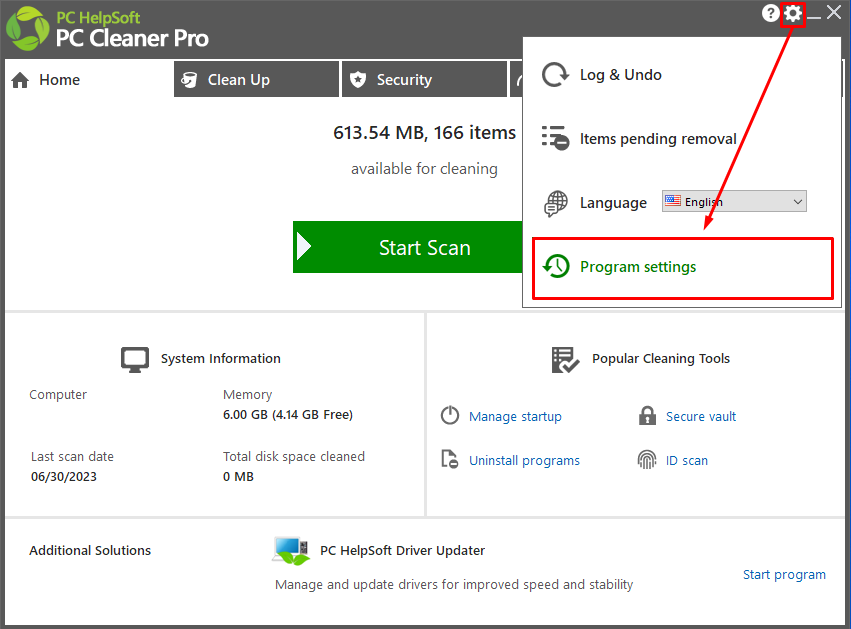Click the Additional Solutions heading
The width and height of the screenshot is (851, 629).
click(90, 550)
